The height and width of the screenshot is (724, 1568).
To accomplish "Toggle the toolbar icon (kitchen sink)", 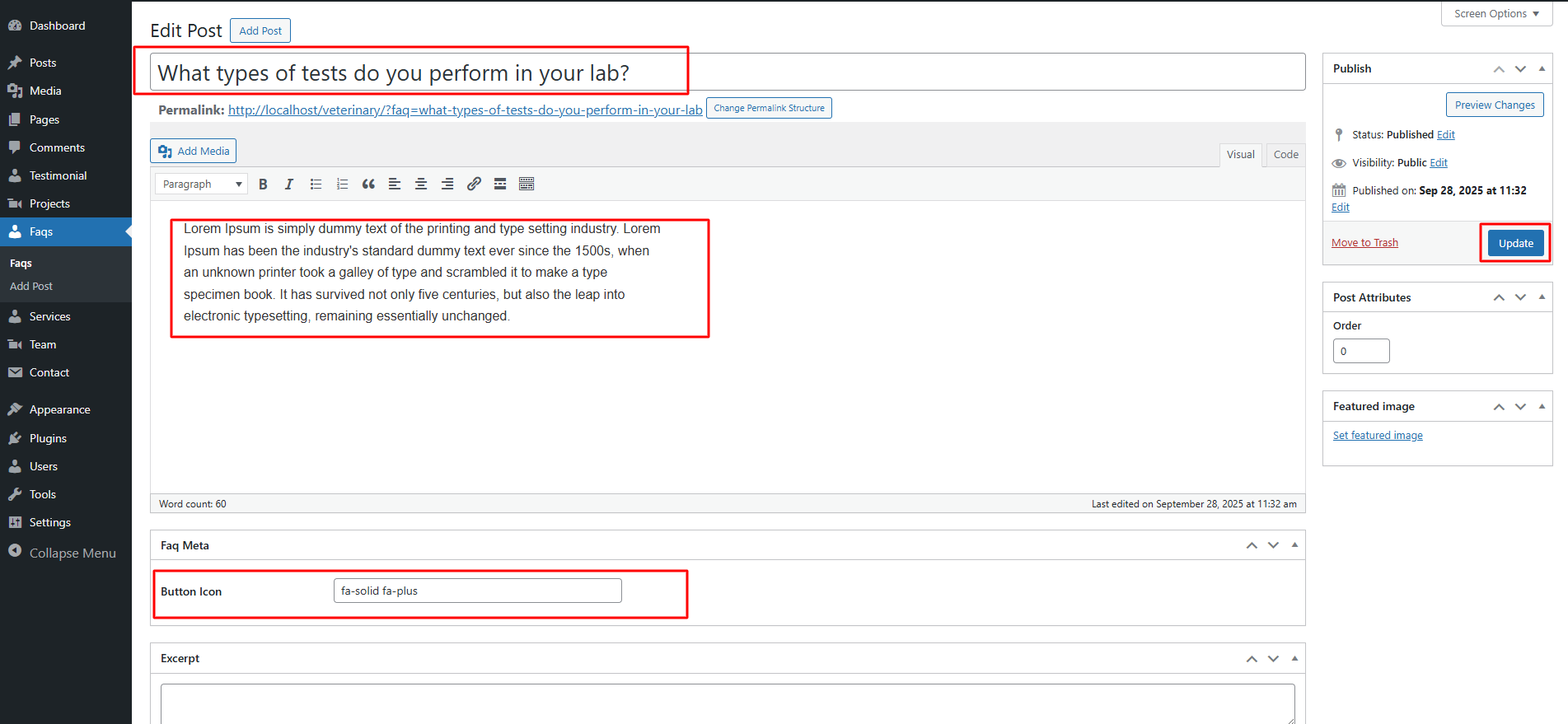I will pos(527,185).
